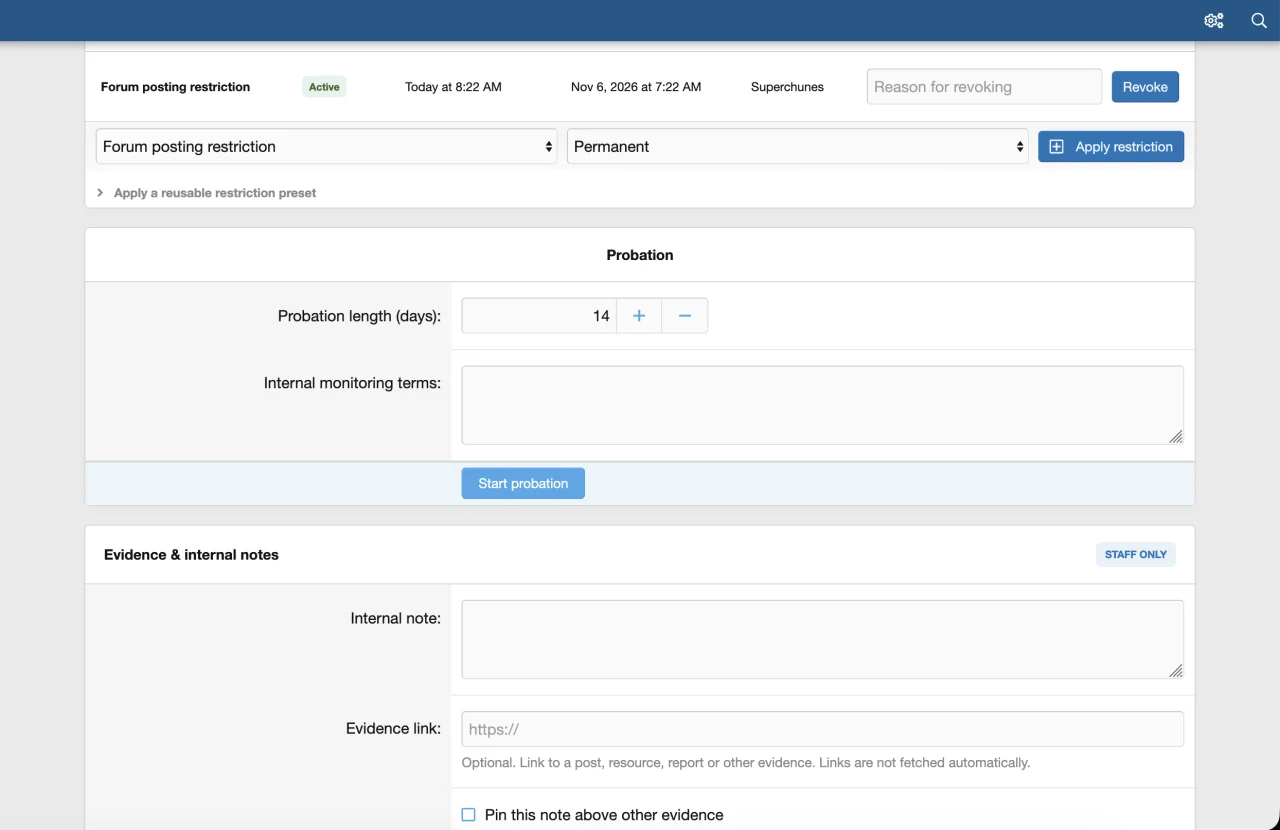The image size is (1280, 830).
Task: Click 'Today at 8:22 AM' start time
Action: (x=453, y=87)
